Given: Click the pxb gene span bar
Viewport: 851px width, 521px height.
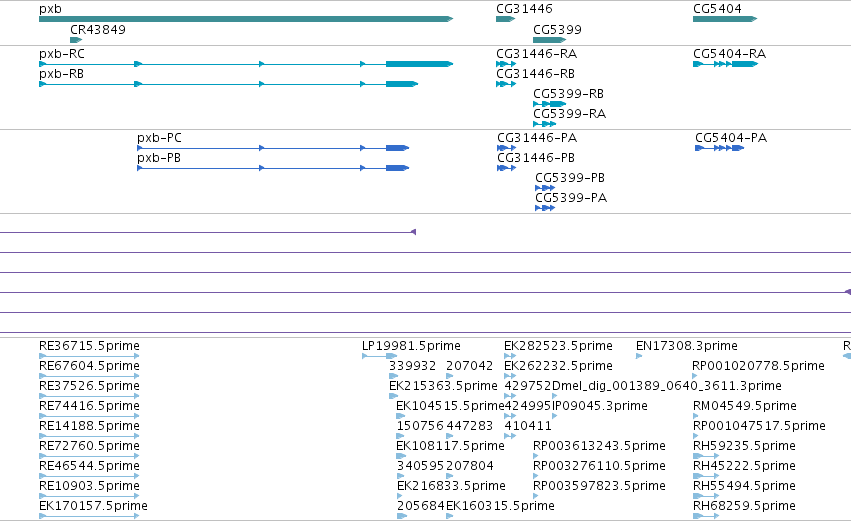Looking at the screenshot, I should click(x=246, y=19).
